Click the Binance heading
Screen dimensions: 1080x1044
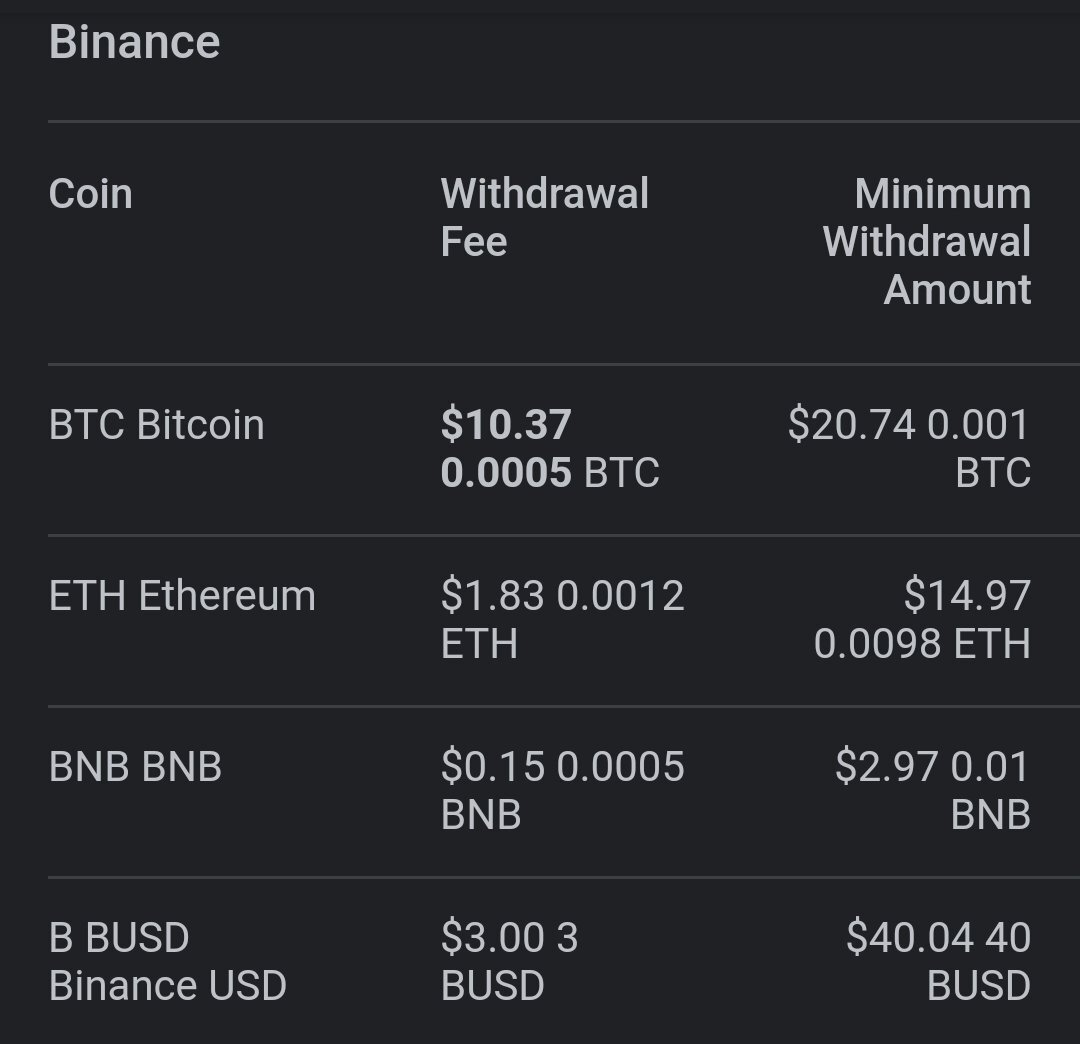pos(134,42)
